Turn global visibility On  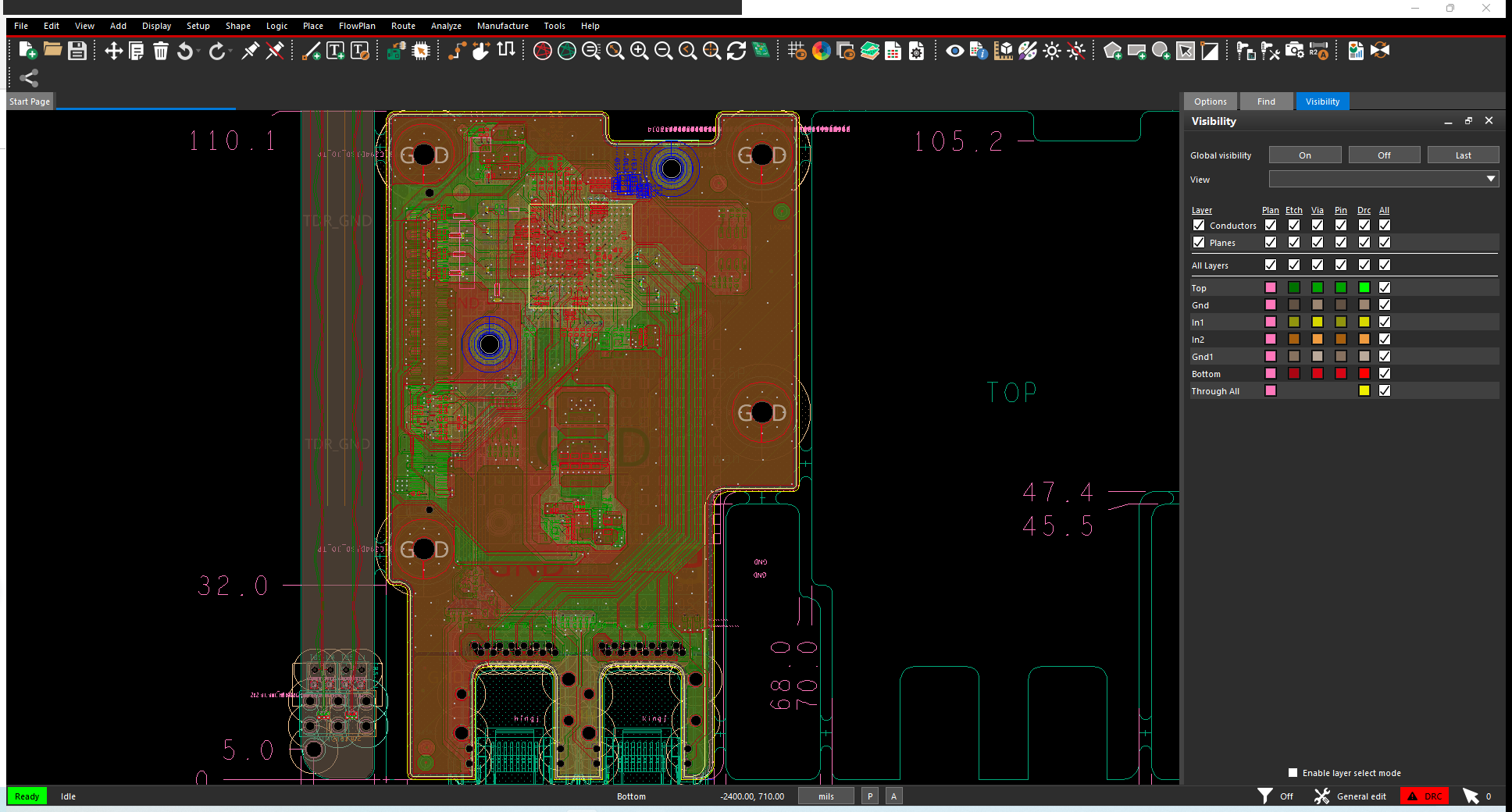tap(1305, 155)
